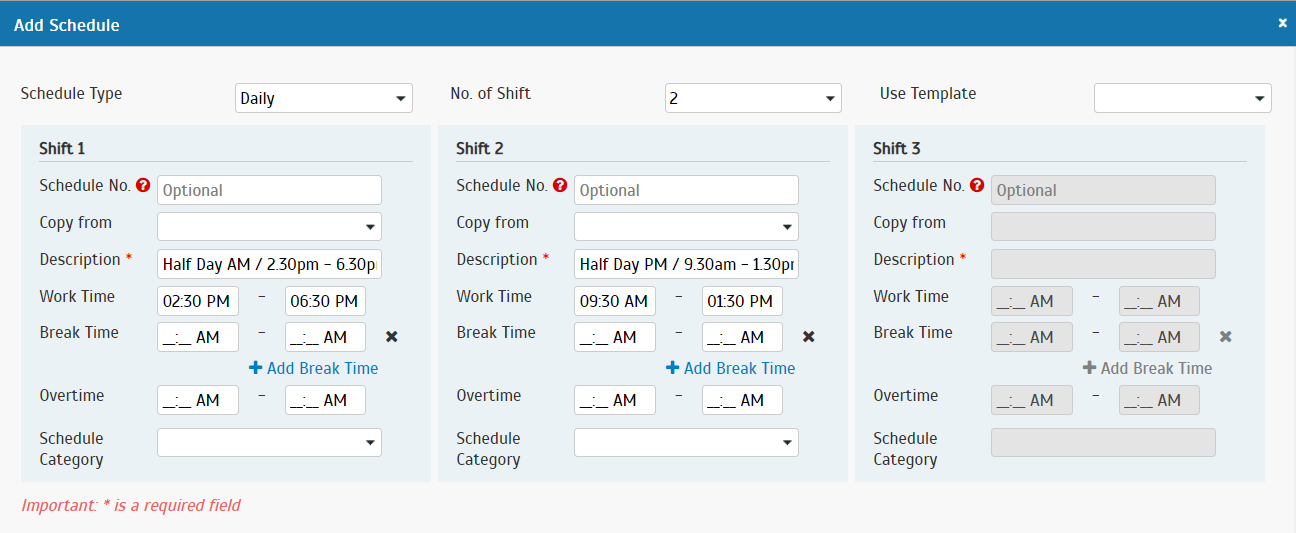
Task: Remove Shift 1 break time row
Action: 392,337
